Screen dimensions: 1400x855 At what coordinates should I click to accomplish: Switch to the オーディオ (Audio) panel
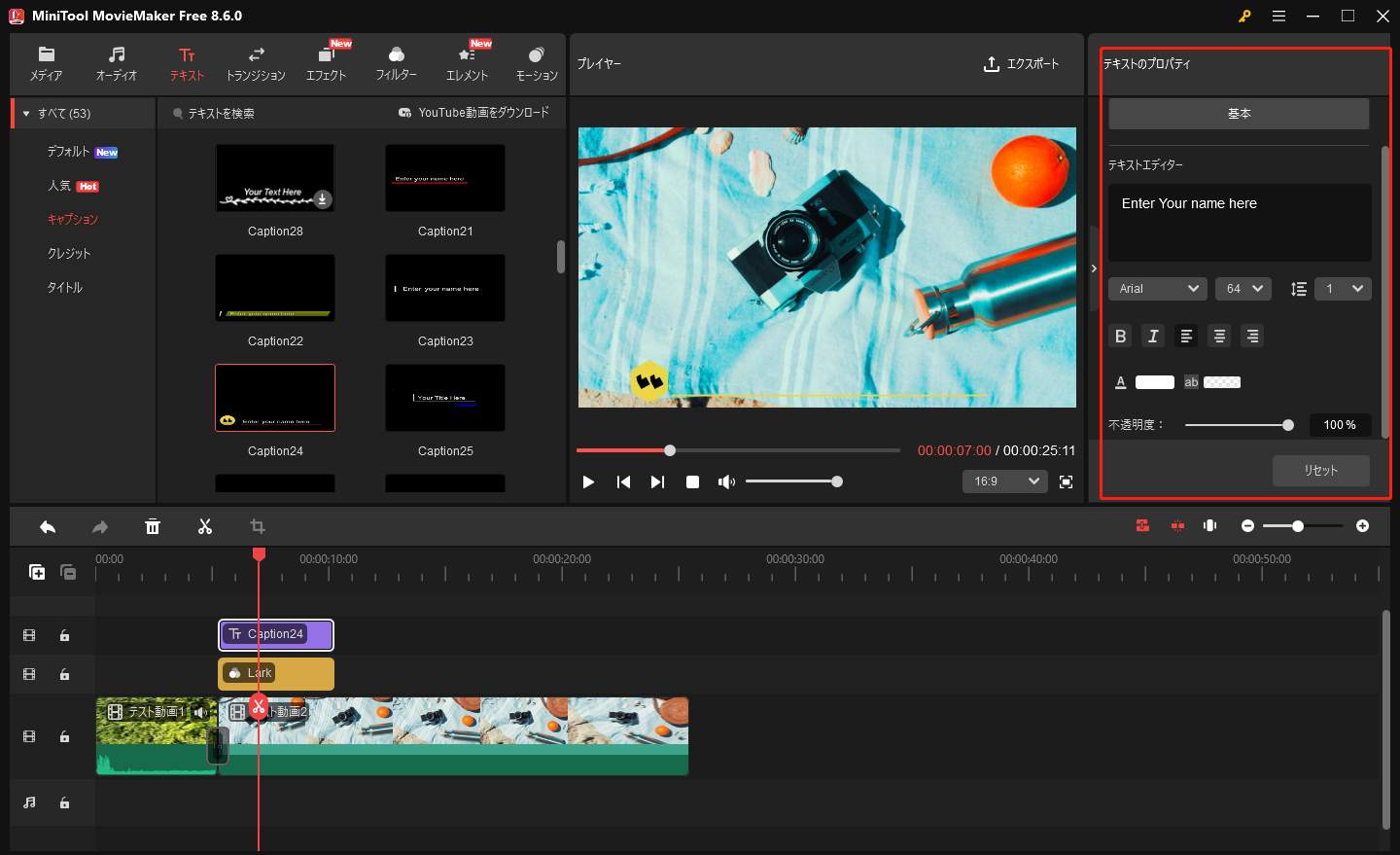[x=116, y=61]
